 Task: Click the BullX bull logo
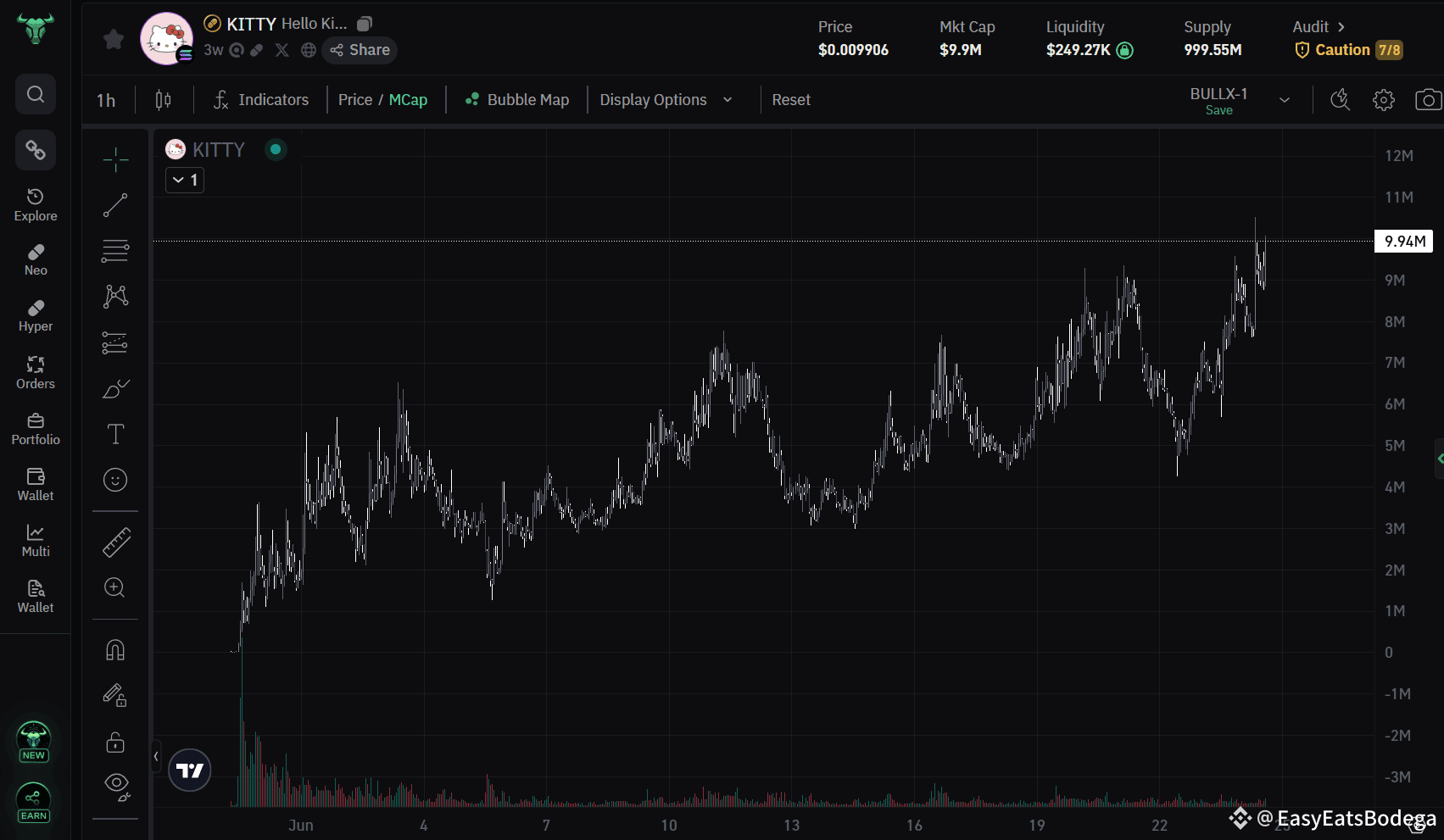36,28
